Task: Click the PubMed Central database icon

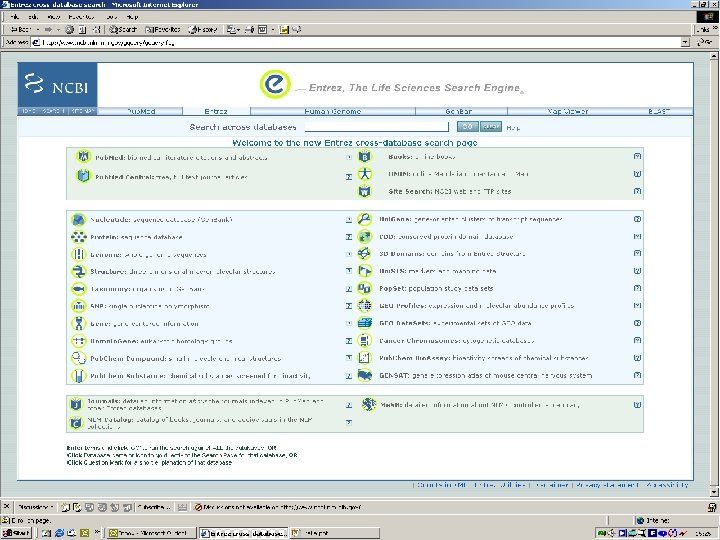Action: coord(83,176)
